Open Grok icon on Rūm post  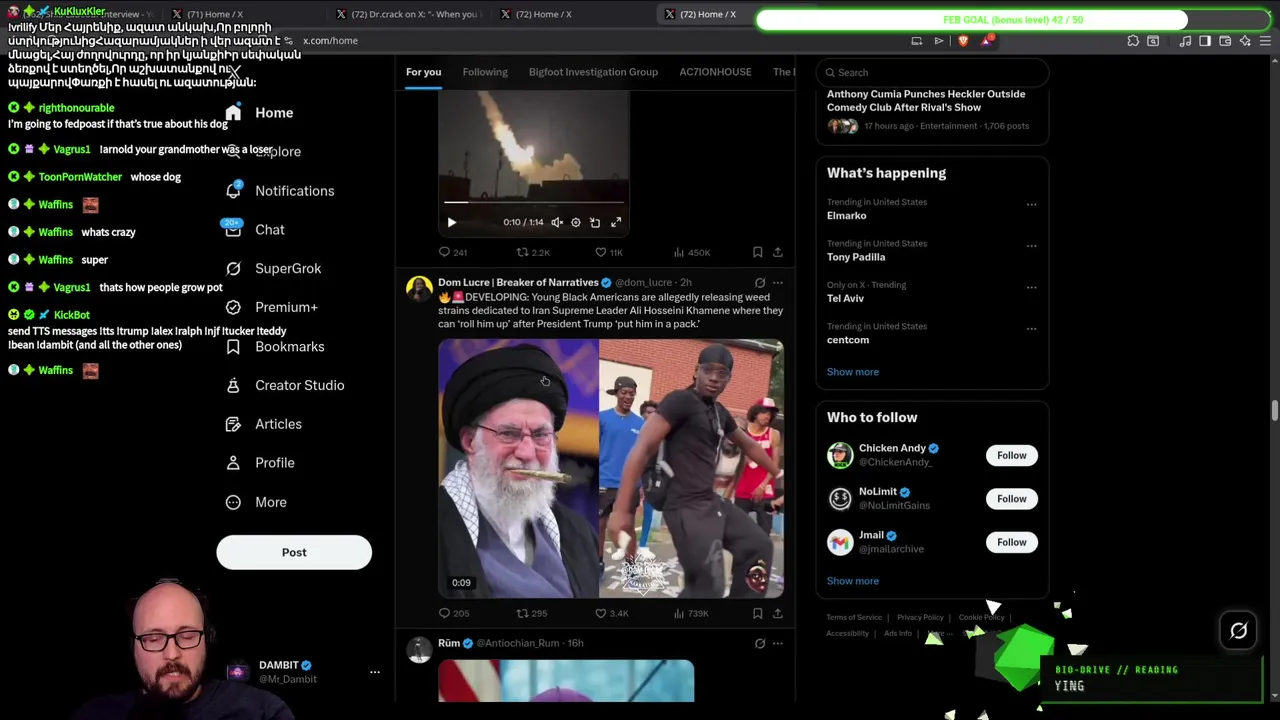[760, 644]
